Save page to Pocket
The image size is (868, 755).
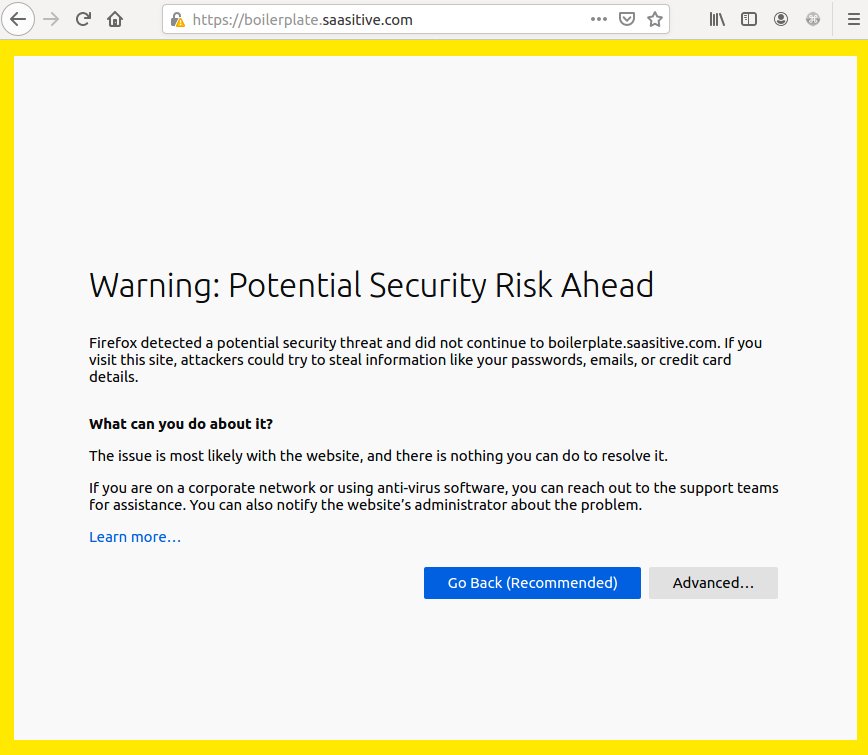coord(627,19)
